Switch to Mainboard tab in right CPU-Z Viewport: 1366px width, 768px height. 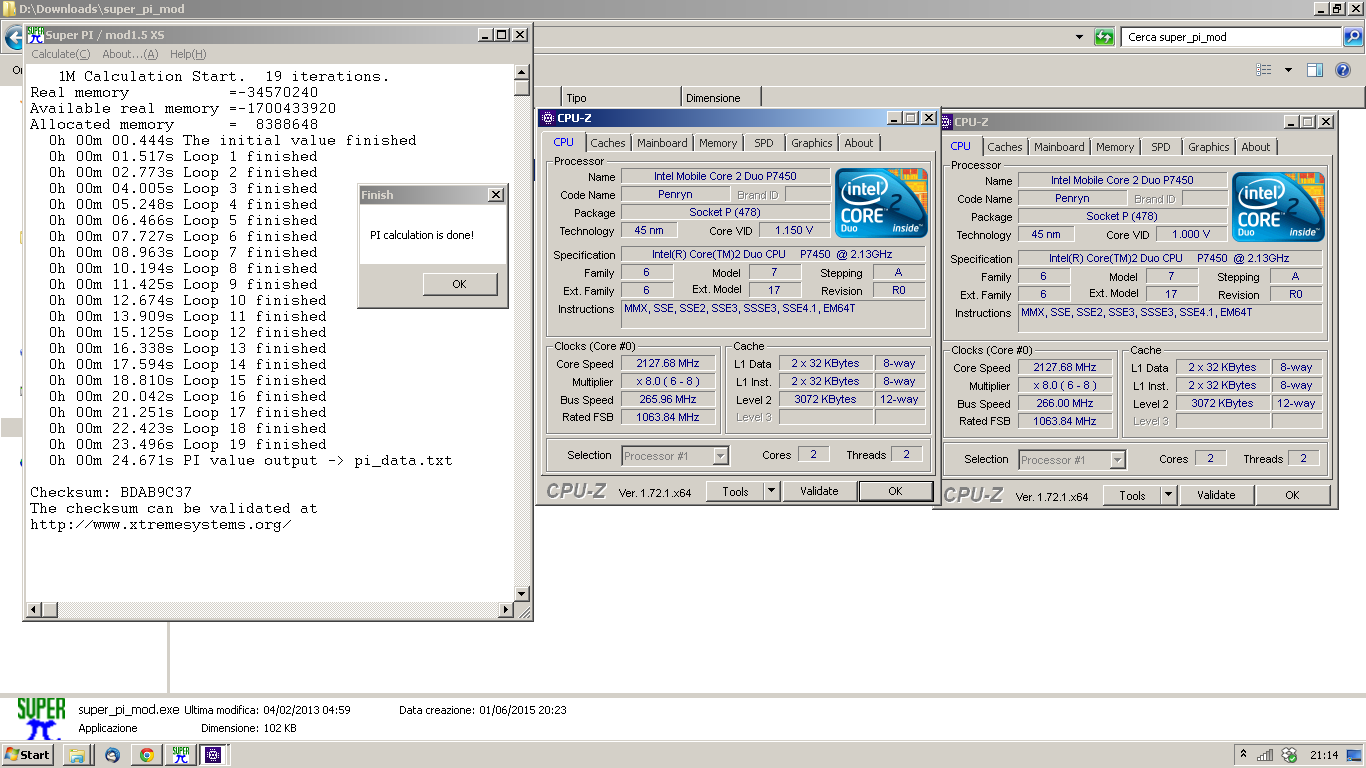coord(1059,147)
